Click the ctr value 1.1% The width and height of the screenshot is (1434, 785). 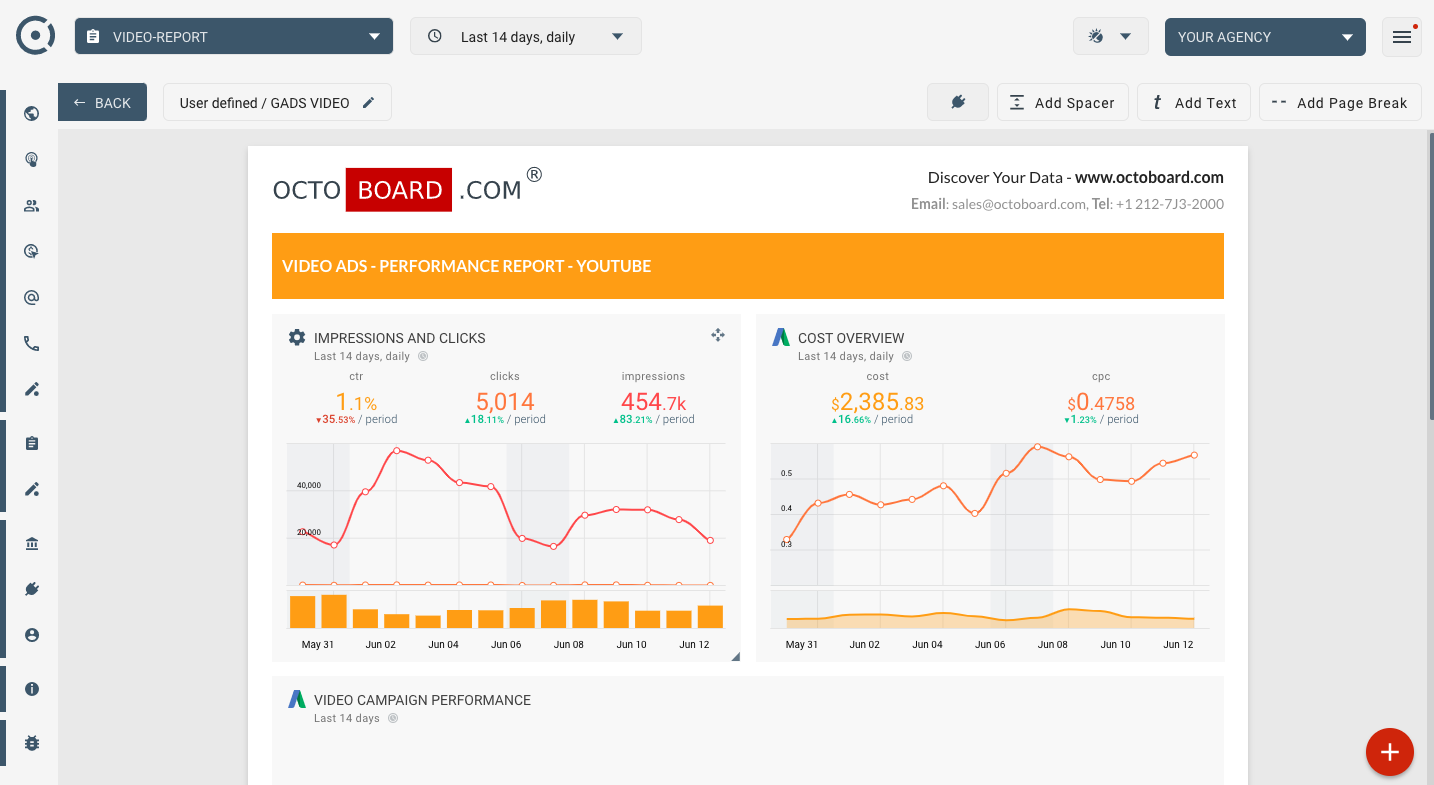(356, 402)
